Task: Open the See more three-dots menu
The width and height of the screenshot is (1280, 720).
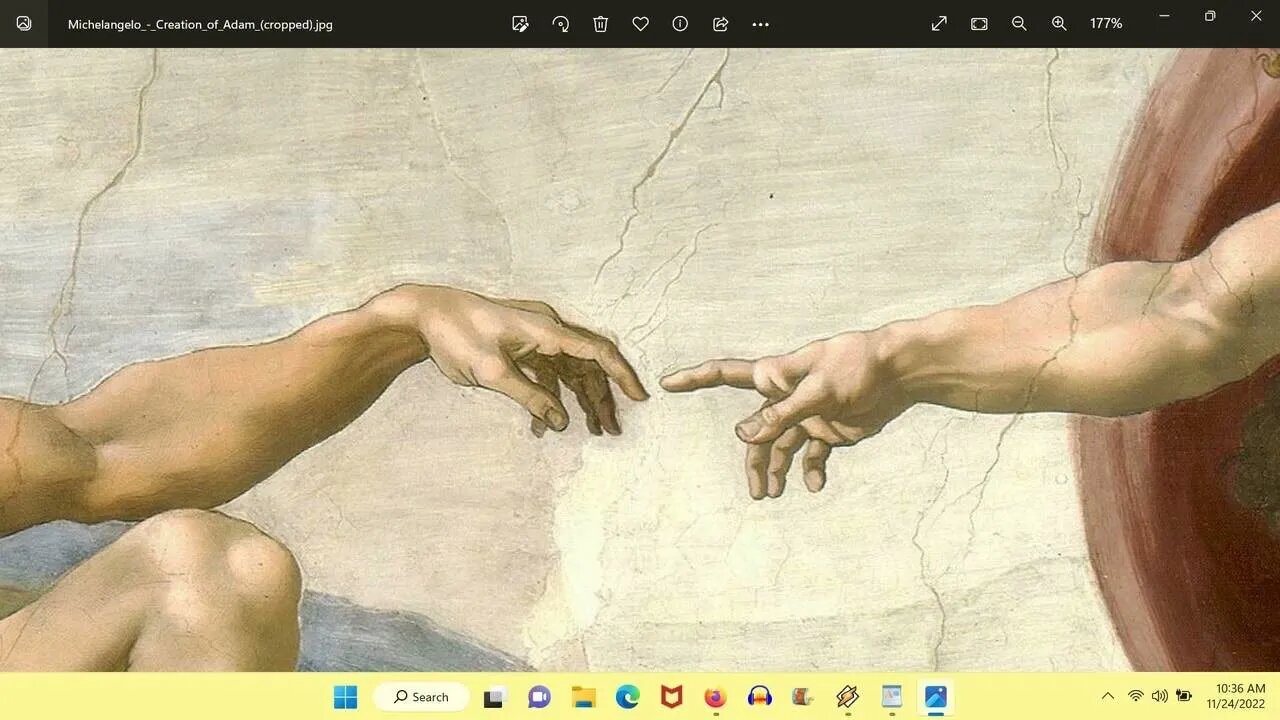Action: (x=760, y=24)
